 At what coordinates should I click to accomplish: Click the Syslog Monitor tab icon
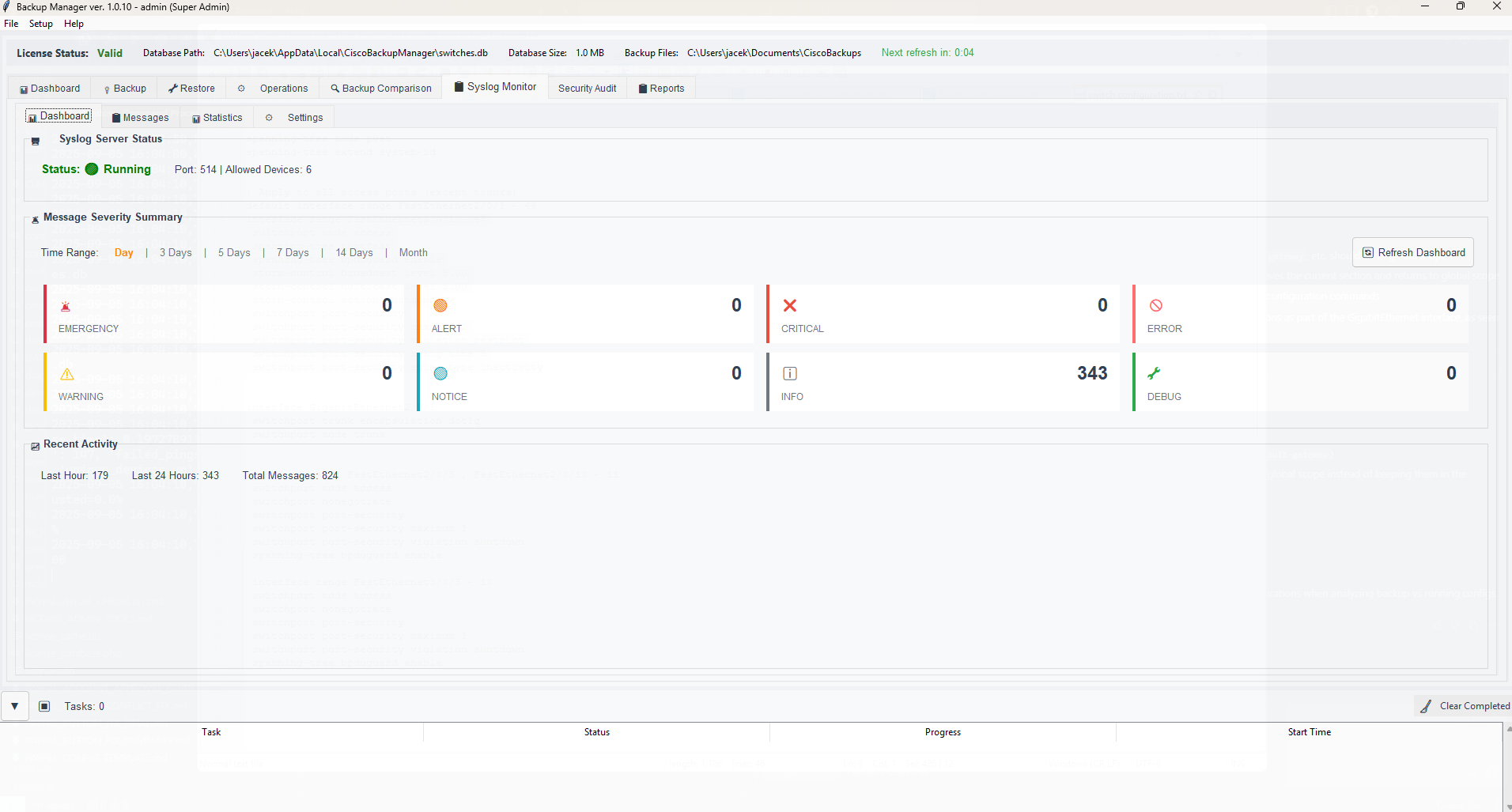459,87
